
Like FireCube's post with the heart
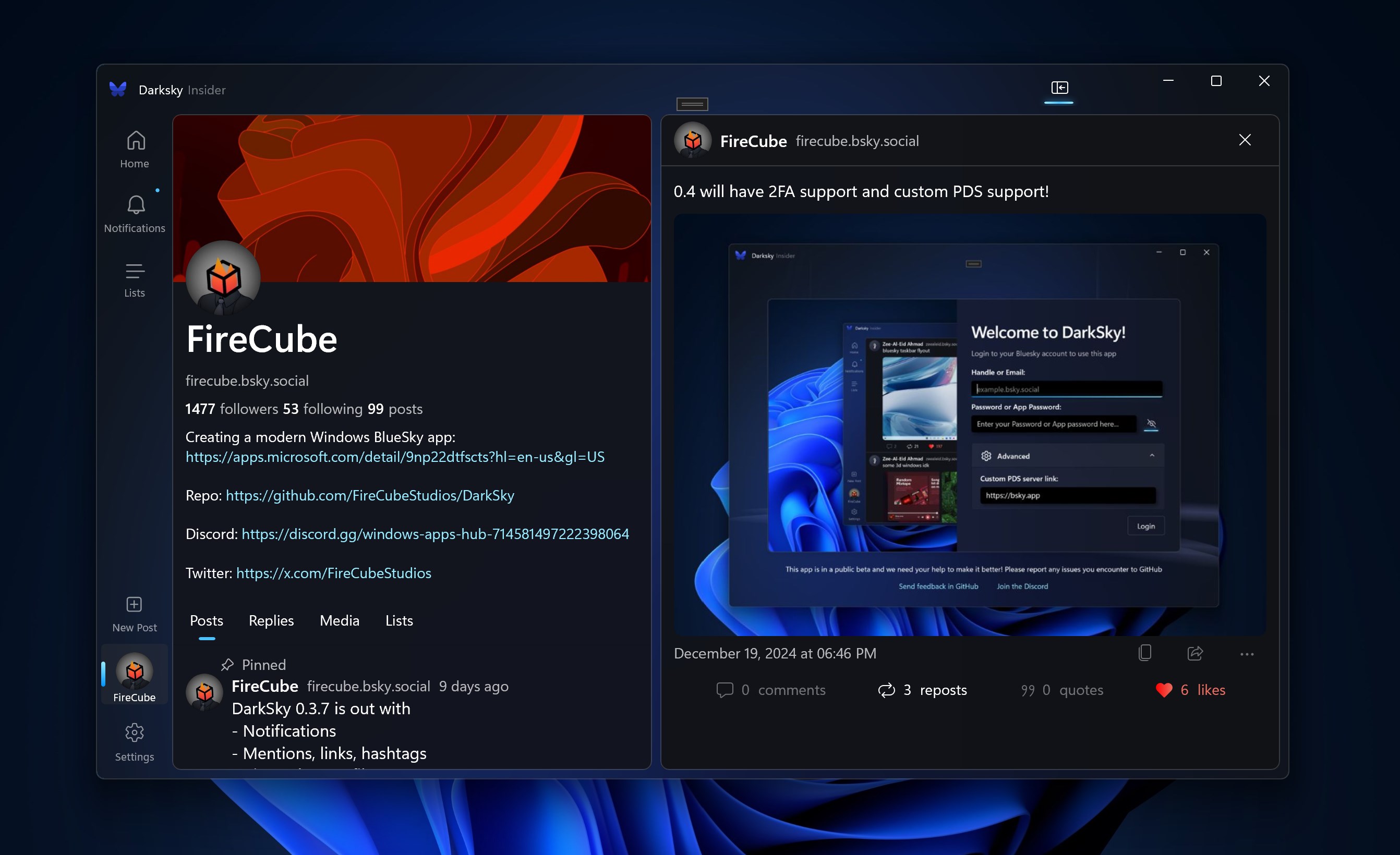pos(1164,690)
